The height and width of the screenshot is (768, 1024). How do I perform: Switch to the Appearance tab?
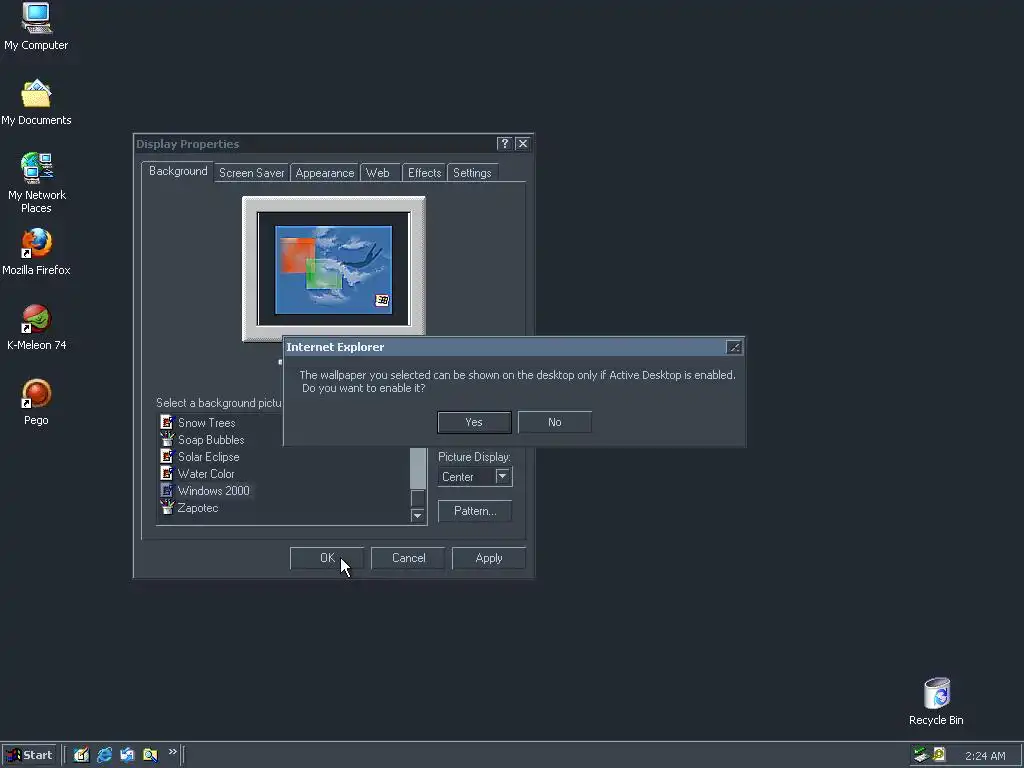325,173
